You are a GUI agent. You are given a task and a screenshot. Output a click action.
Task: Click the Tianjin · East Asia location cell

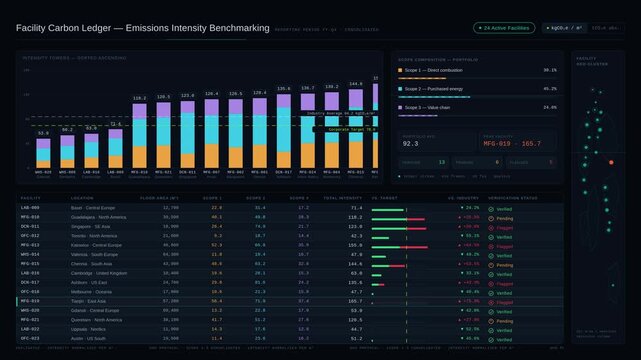[88, 301]
